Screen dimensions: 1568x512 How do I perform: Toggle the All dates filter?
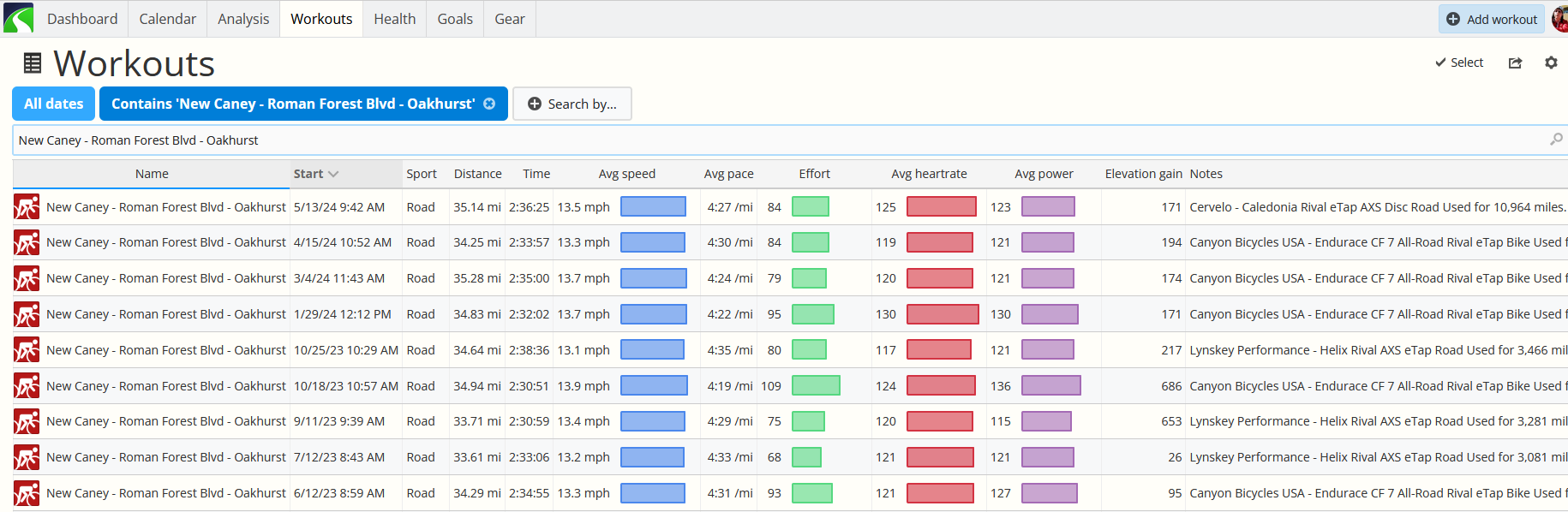click(53, 104)
